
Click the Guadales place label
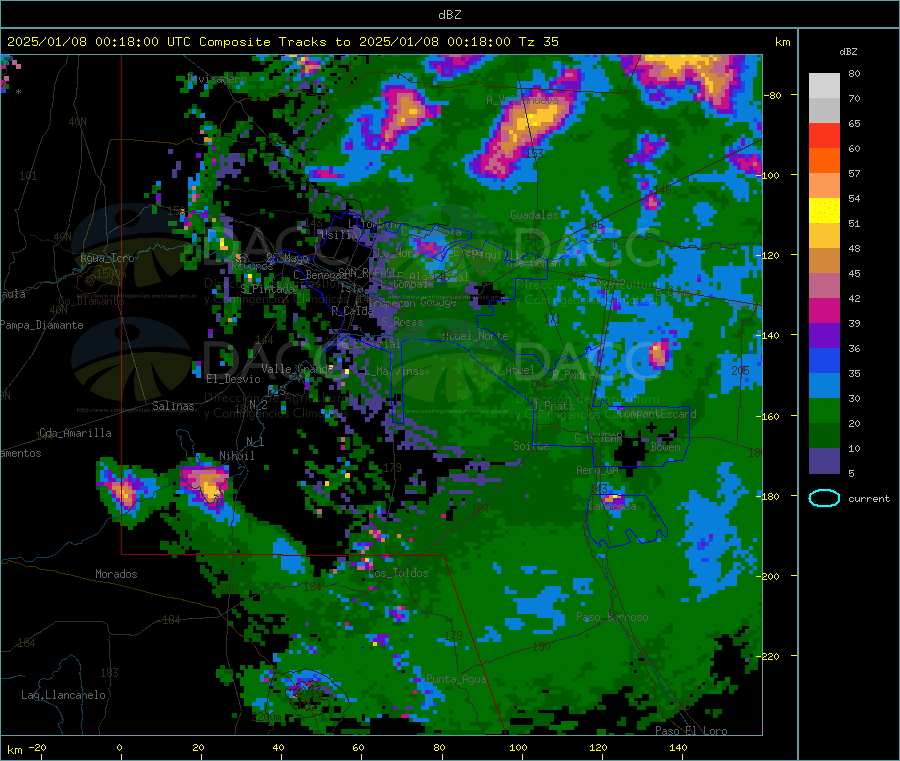click(534, 215)
